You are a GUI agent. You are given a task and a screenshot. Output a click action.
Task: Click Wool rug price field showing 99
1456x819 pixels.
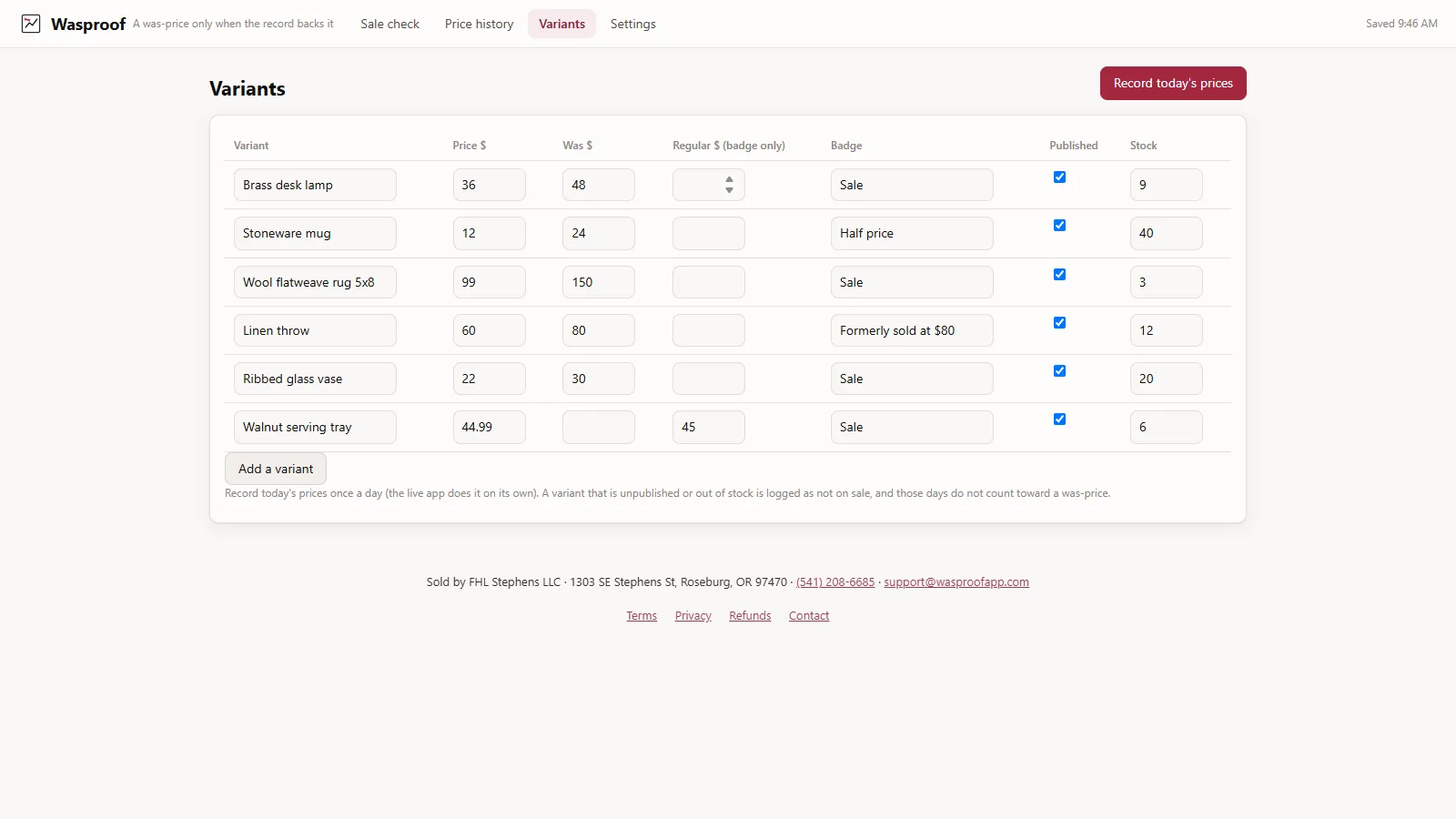pos(490,282)
